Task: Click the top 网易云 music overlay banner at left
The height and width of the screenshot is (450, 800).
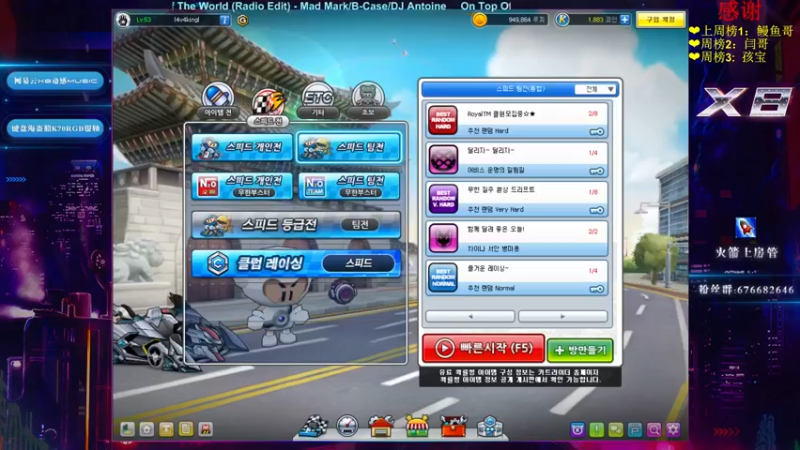Action: click(55, 81)
